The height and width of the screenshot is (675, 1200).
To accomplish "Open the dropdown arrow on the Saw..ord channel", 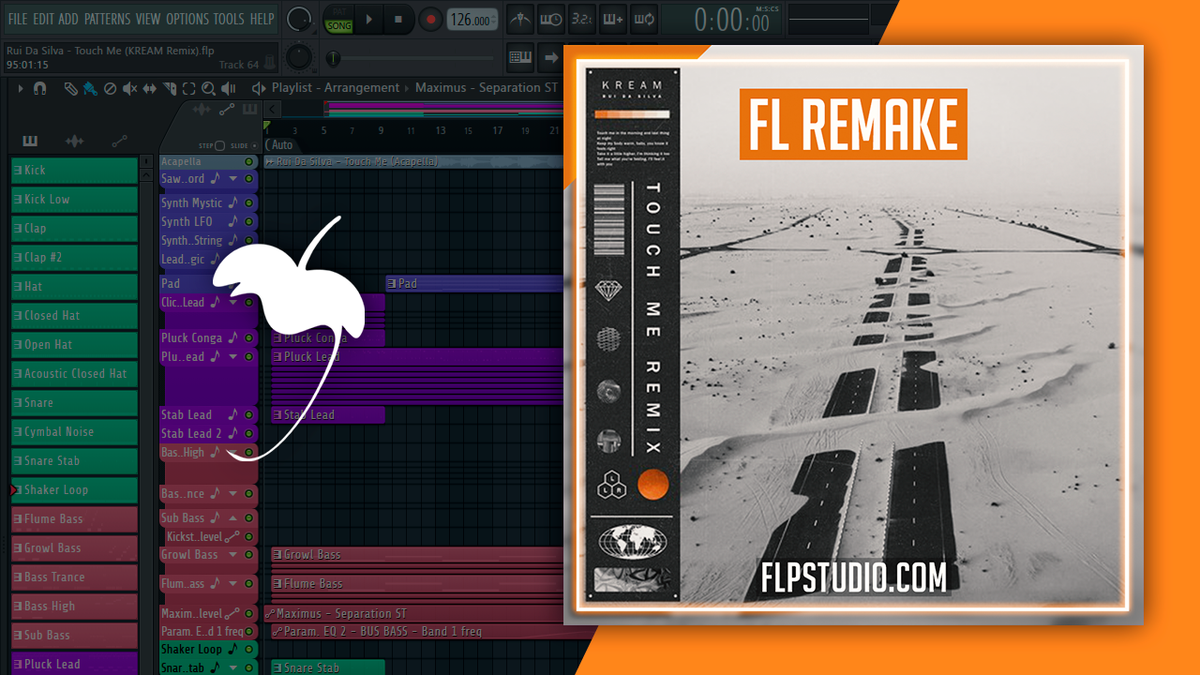I will pos(235,177).
